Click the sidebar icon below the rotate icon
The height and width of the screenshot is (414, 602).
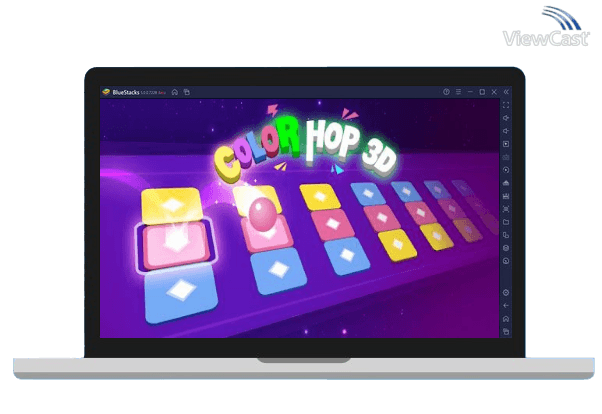[506, 248]
